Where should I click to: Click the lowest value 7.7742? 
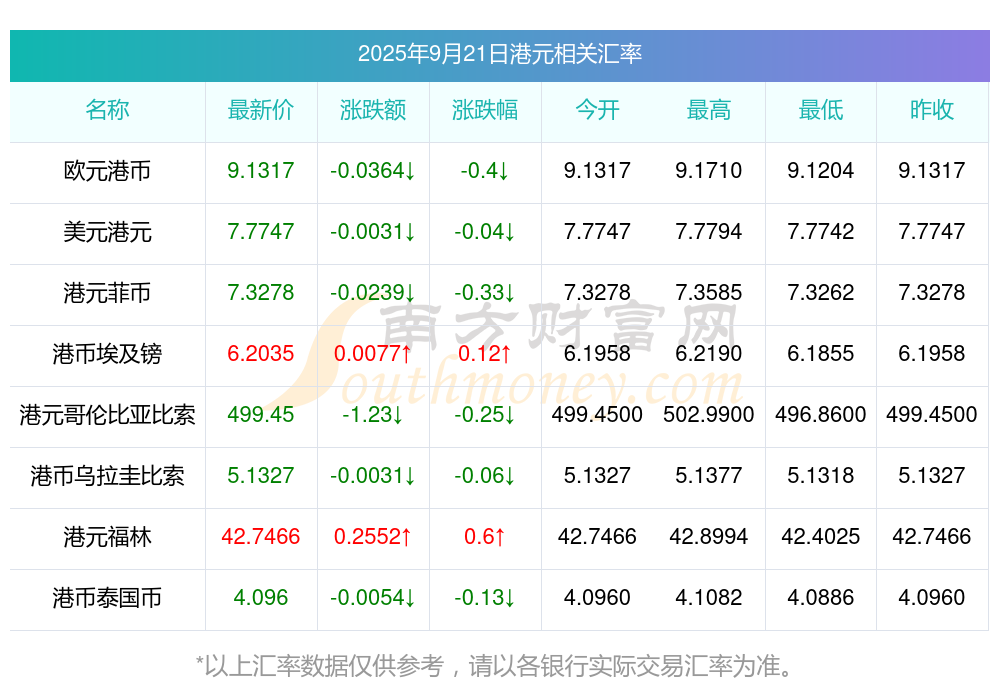pos(821,231)
